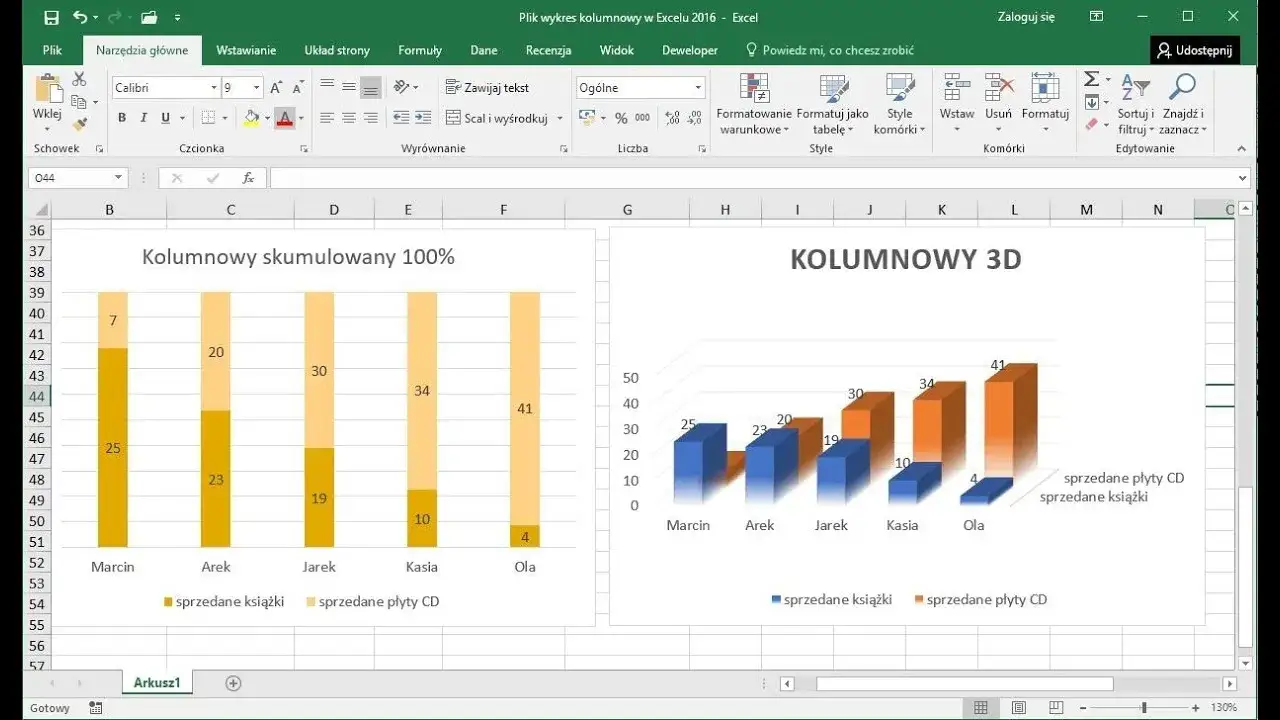The width and height of the screenshot is (1280, 720).
Task: Toggle center text alignment
Action: click(x=348, y=117)
